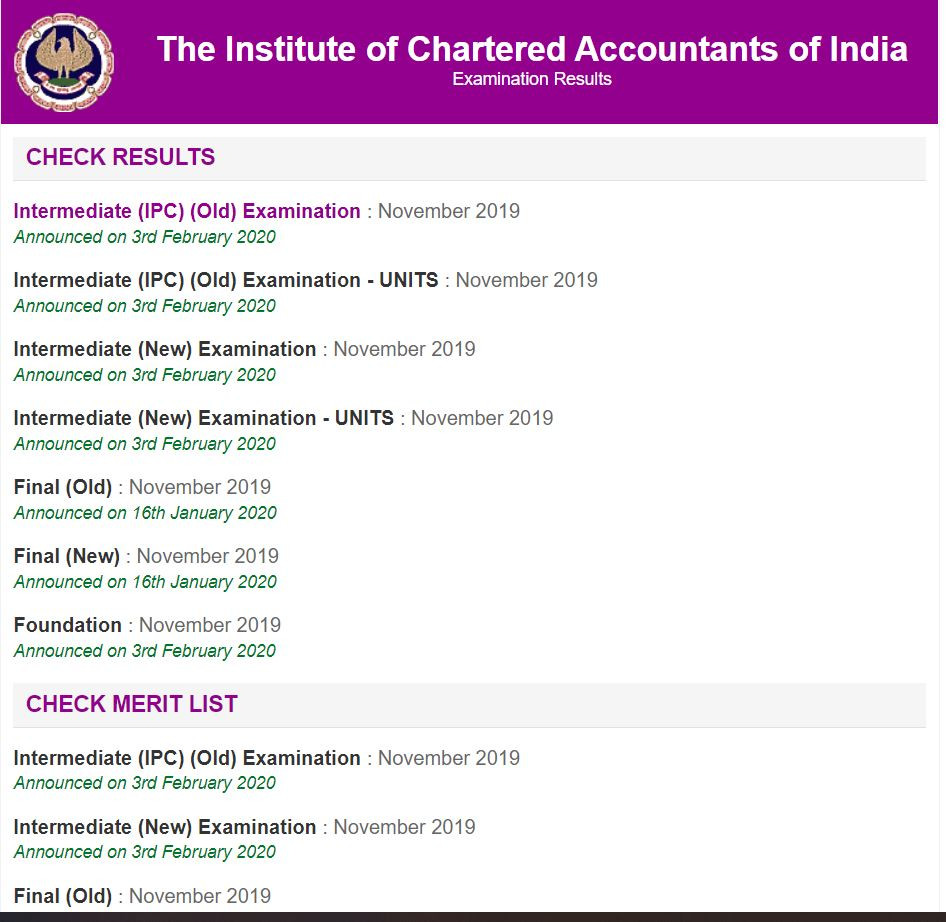Viewport: 946px width, 922px height.
Task: Click the ICAI emblem logo
Action: coord(64,62)
